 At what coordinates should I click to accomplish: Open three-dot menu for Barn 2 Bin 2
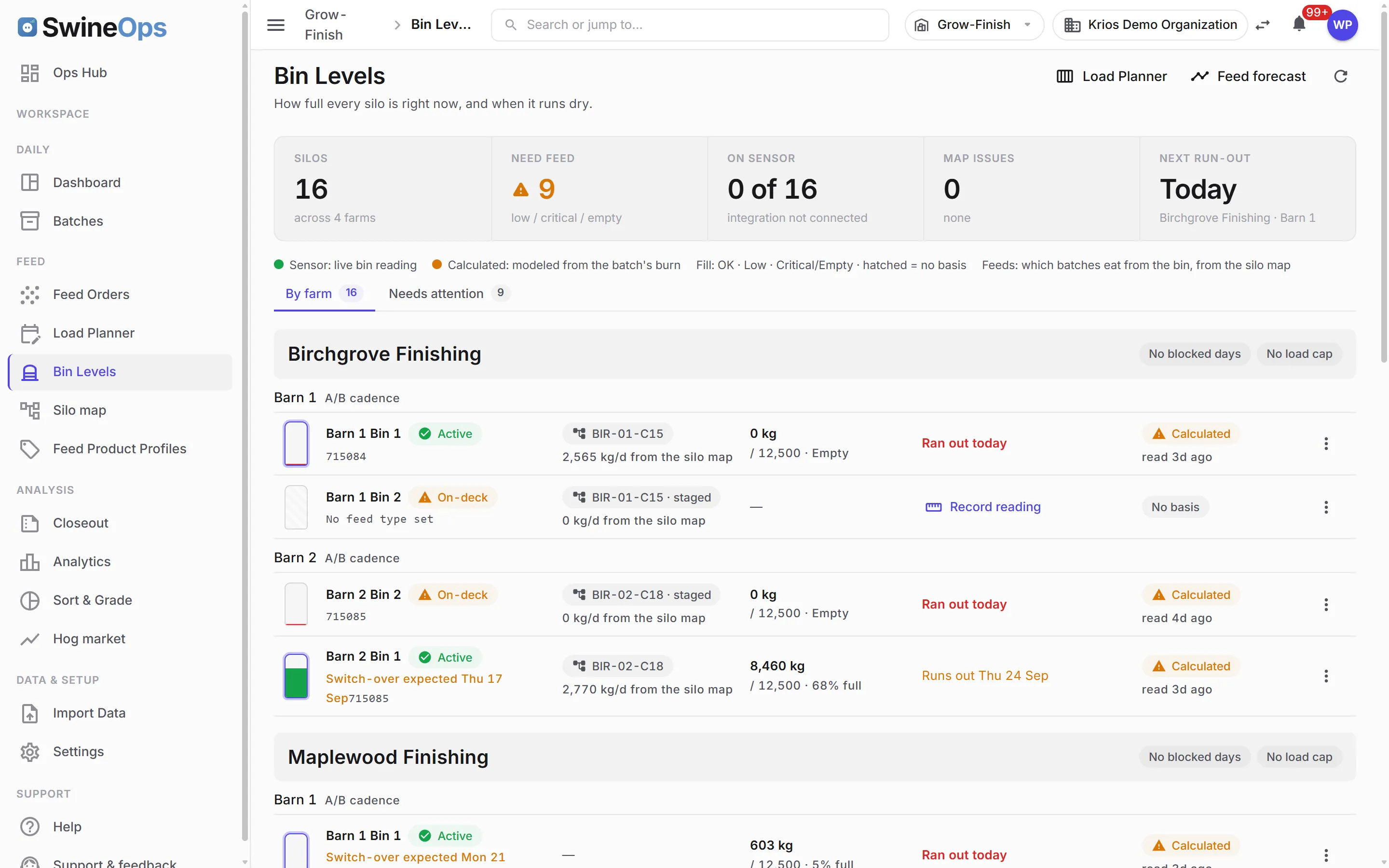(x=1326, y=605)
